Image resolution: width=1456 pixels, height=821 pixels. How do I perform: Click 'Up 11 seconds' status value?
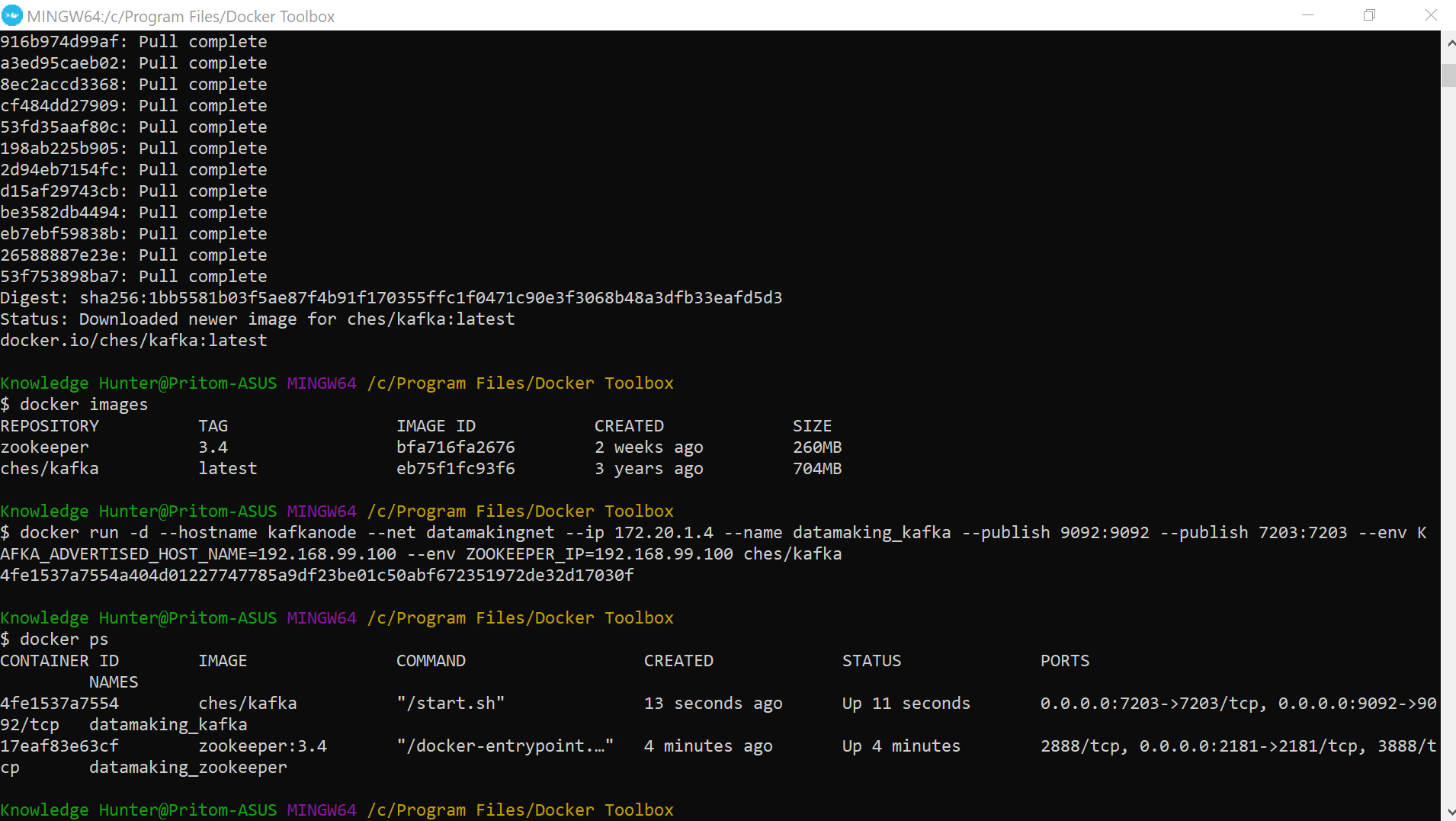[x=906, y=704]
